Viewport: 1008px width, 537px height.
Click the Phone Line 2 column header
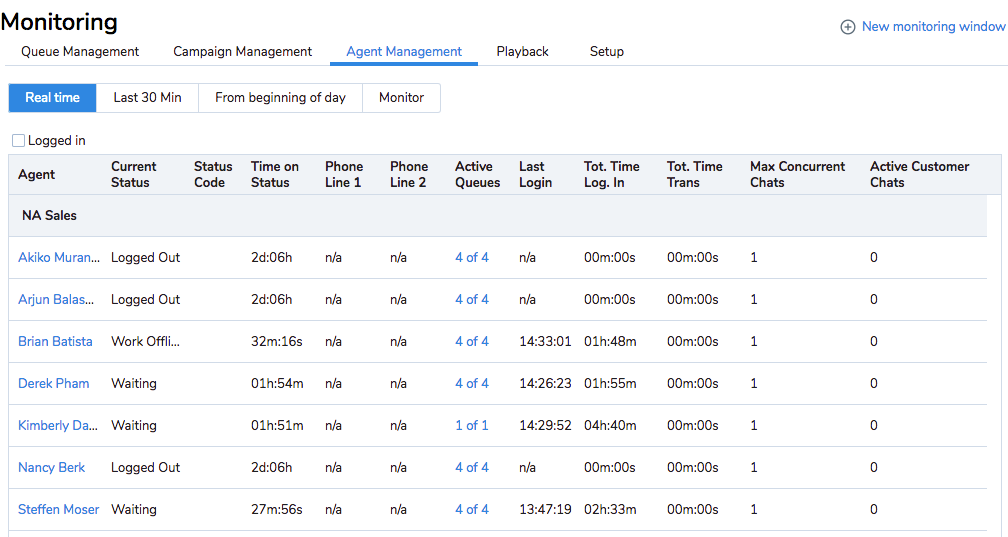point(409,174)
